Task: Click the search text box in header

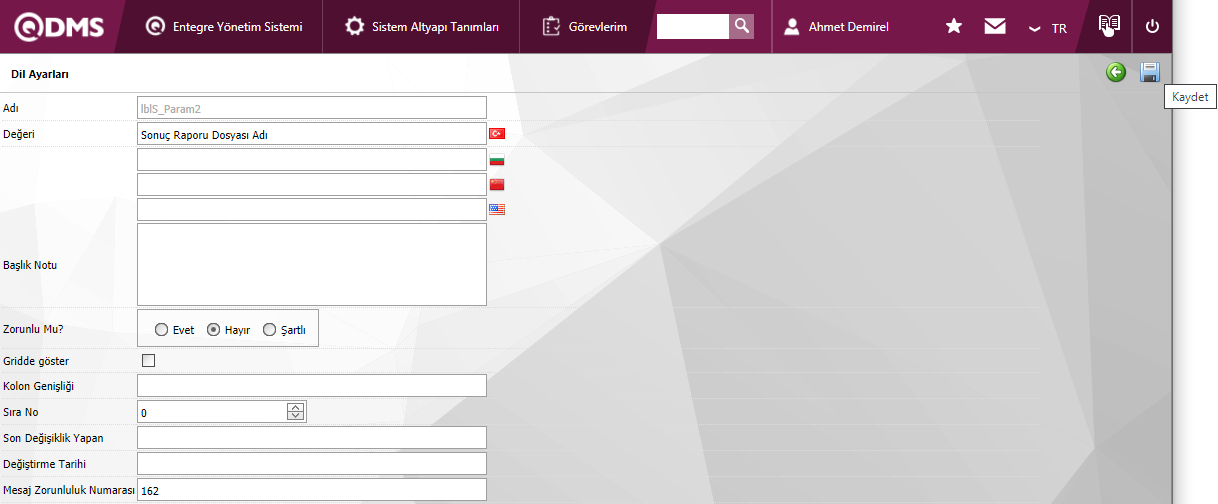Action: coord(693,27)
